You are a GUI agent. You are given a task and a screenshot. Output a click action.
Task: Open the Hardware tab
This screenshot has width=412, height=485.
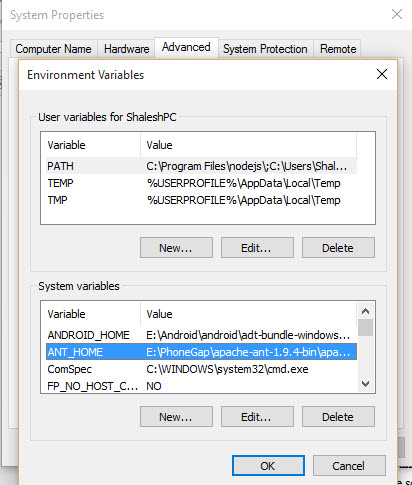pyautogui.click(x=126, y=49)
